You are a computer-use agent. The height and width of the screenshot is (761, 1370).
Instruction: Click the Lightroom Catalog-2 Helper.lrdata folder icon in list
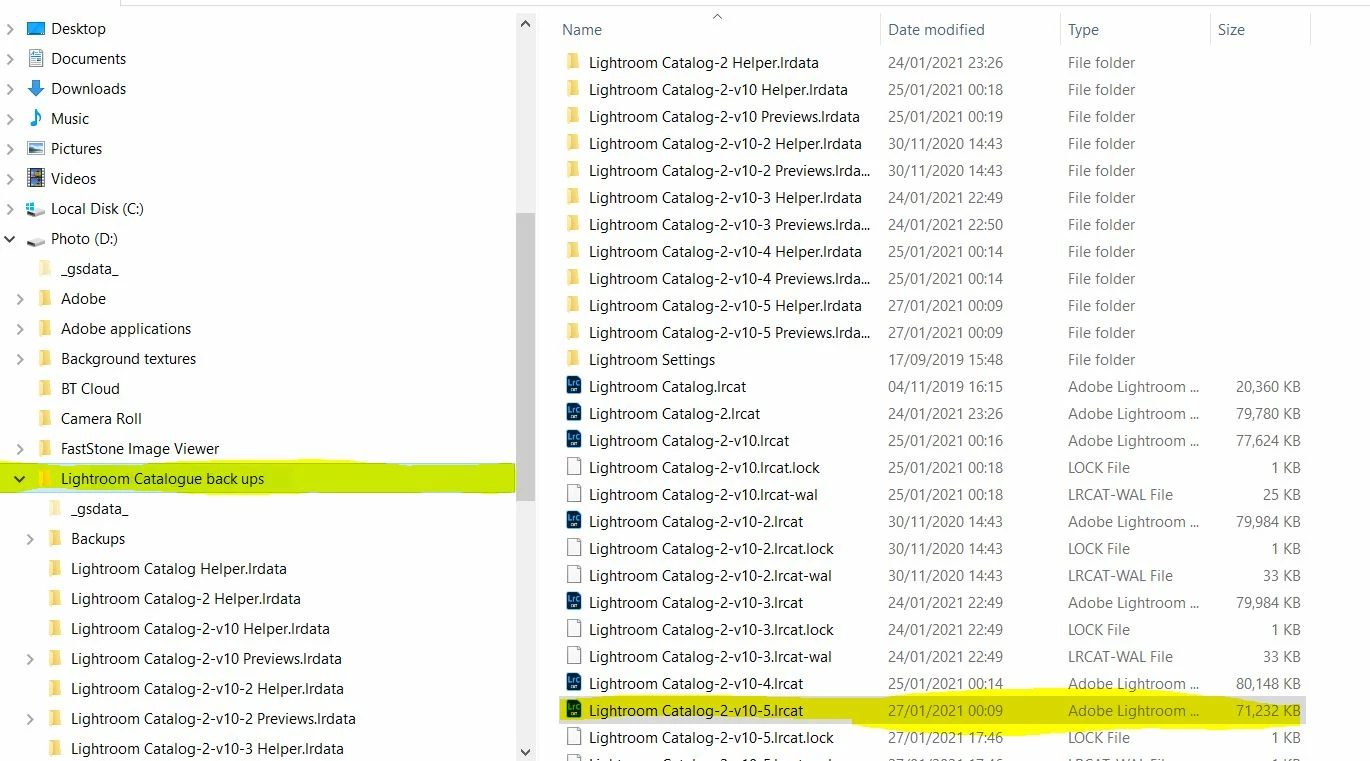[573, 62]
